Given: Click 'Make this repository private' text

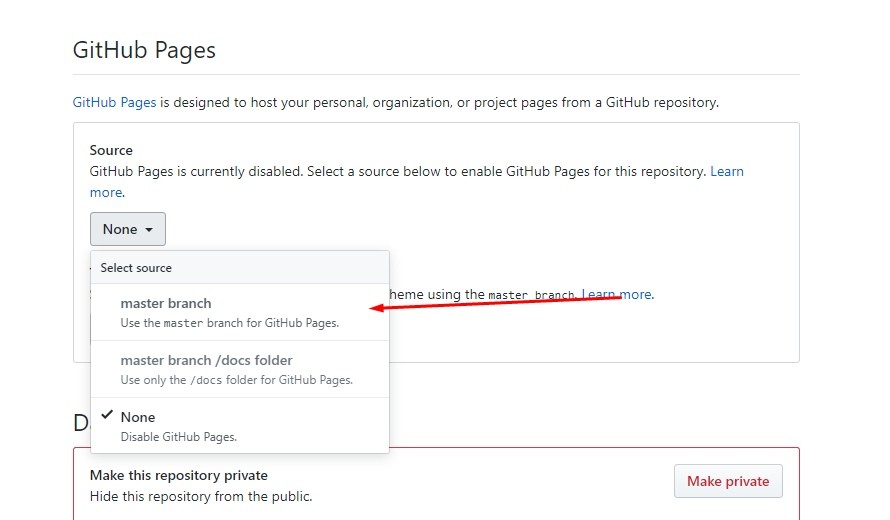Looking at the screenshot, I should (179, 475).
